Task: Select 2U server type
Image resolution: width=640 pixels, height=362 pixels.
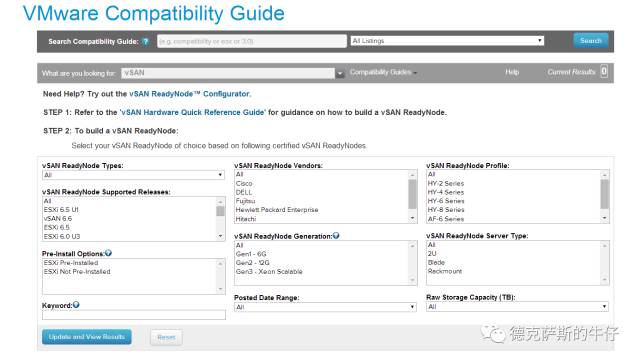Action: [432, 253]
